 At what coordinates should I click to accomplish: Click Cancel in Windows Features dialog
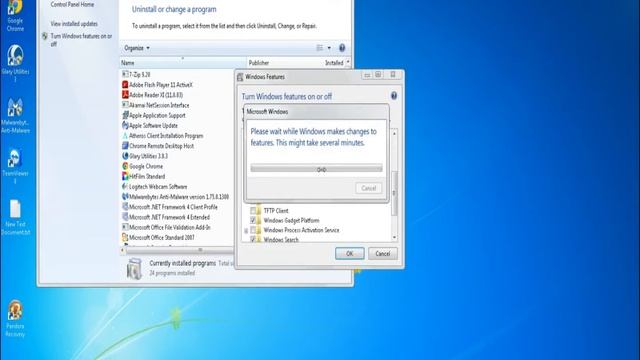pos(382,253)
